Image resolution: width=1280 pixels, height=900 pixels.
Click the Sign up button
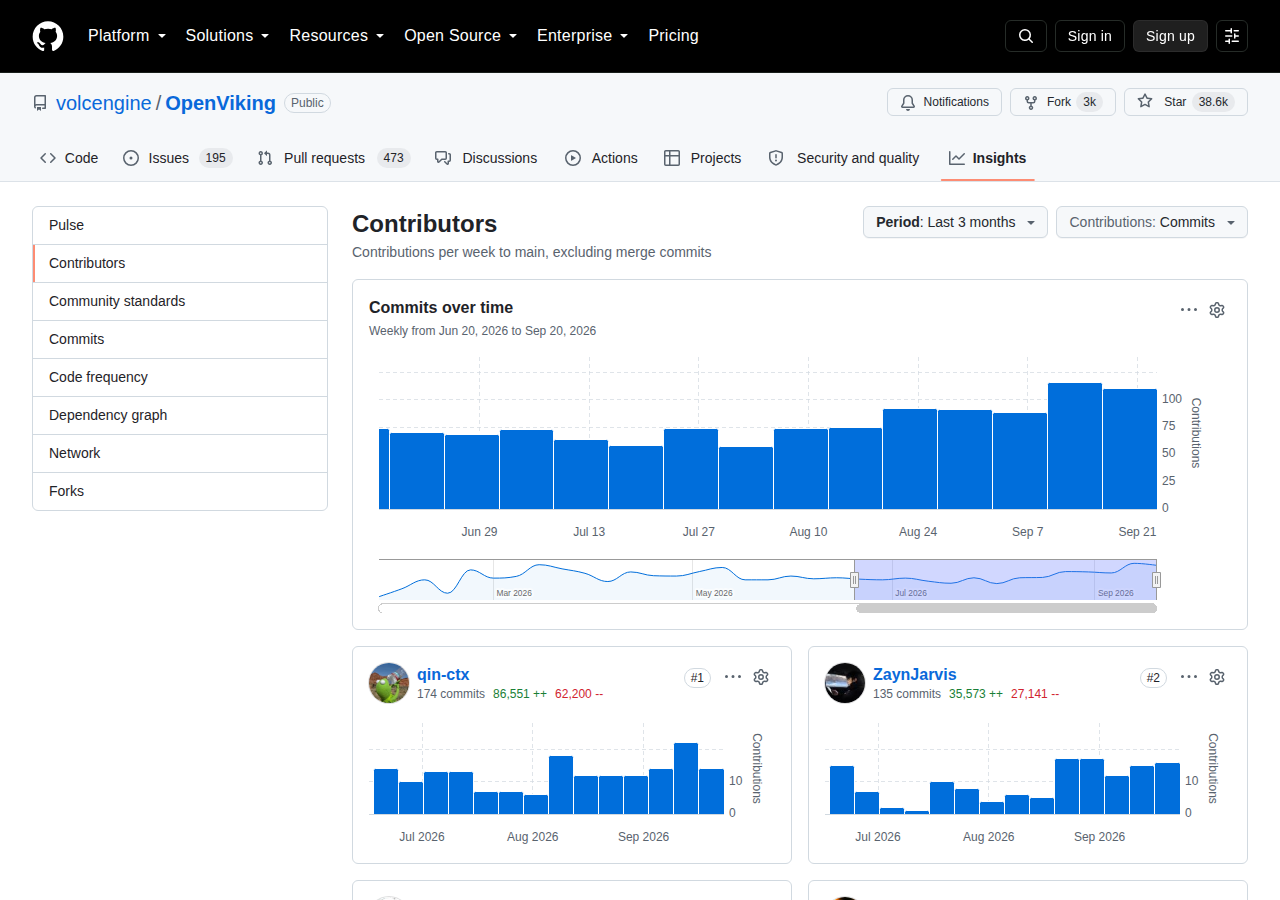[1170, 36]
